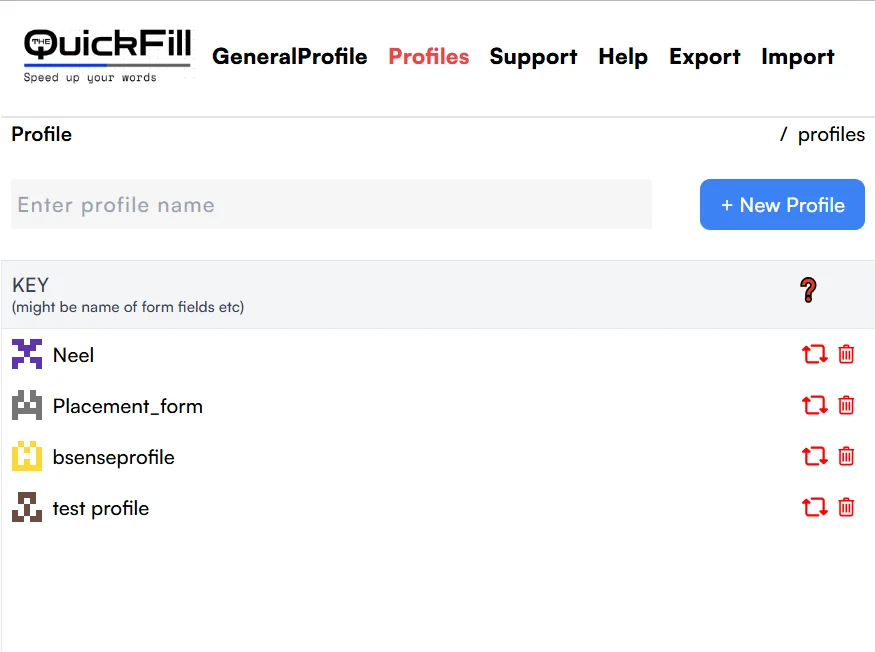
Task: Click the QuickFill logo
Action: click(107, 56)
